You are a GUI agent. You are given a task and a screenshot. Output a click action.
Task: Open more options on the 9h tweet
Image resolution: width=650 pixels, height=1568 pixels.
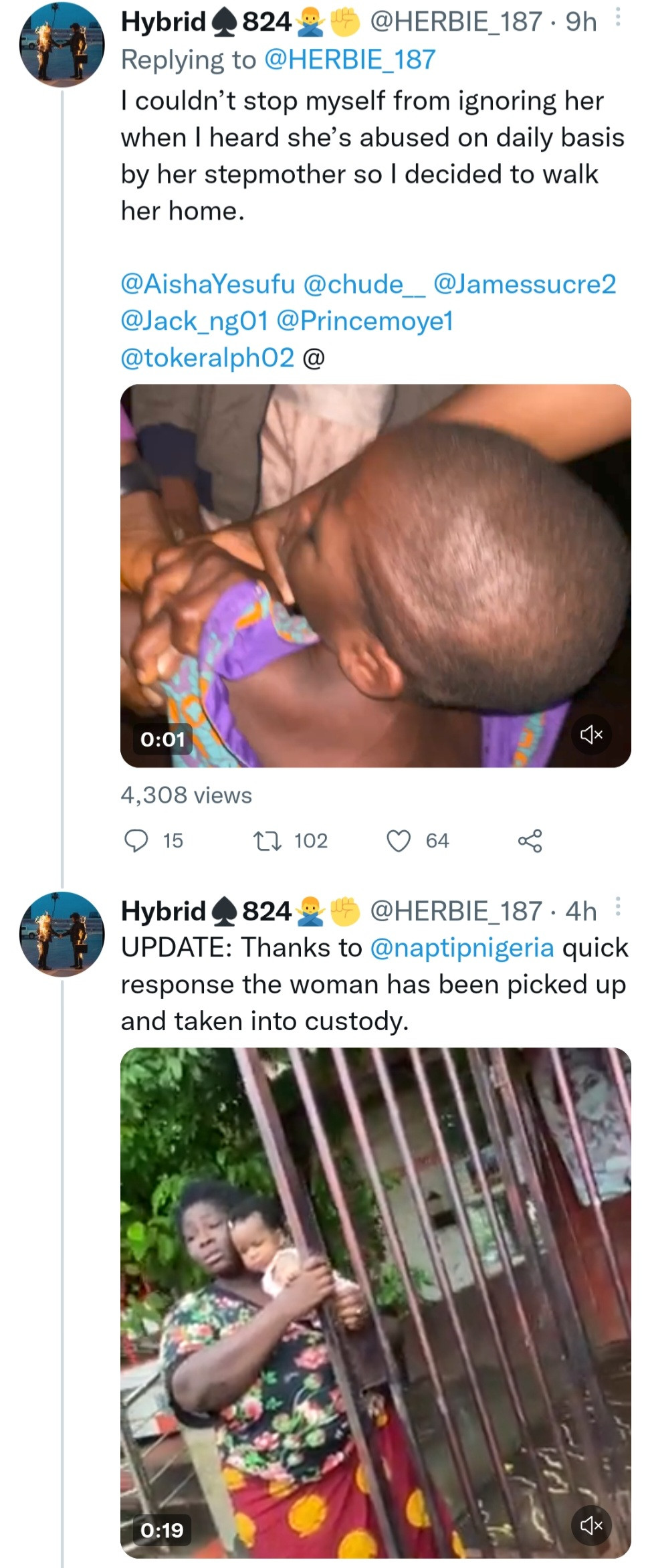[618, 19]
